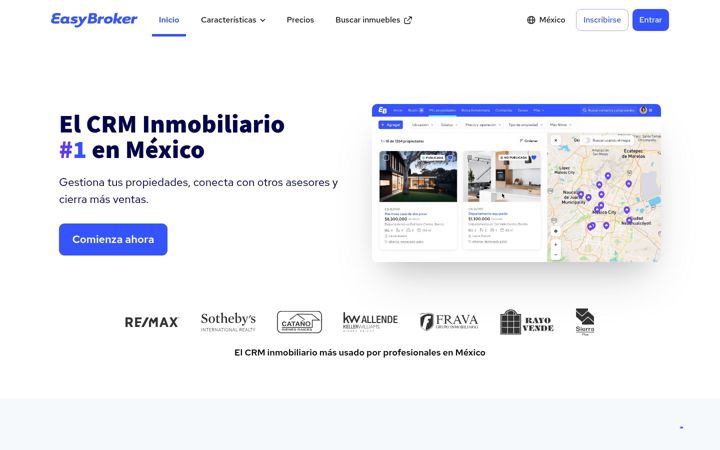
Task: Open the Ubicación filter dropdown
Action: (x=422, y=125)
